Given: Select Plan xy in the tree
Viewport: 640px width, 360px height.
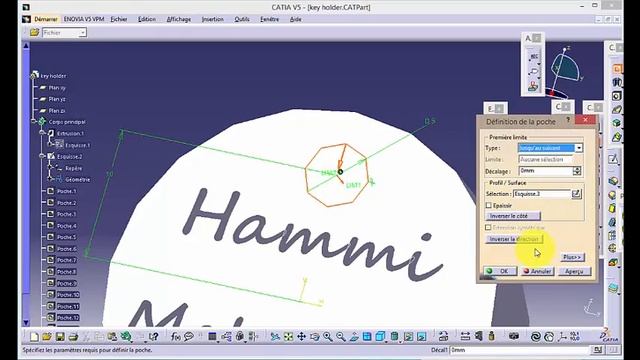Looking at the screenshot, I should [57, 88].
